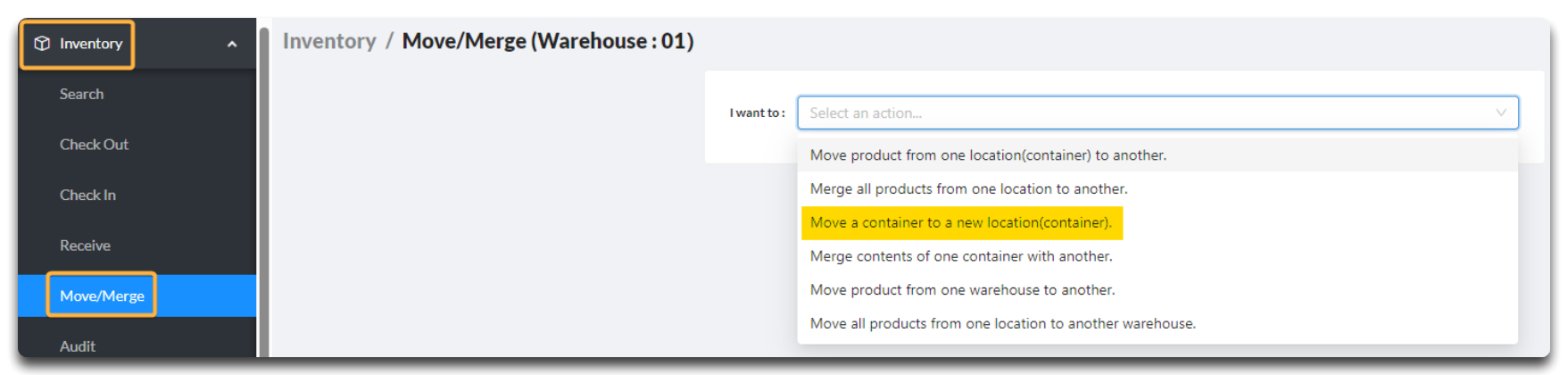The width and height of the screenshot is (1568, 375).
Task: Open the Check In sidebar item
Action: tap(87, 195)
